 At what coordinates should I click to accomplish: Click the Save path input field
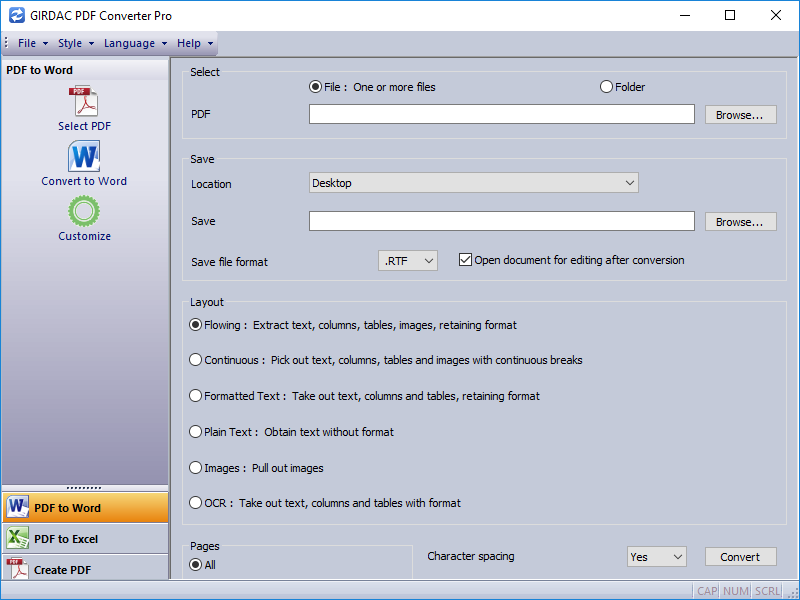coord(502,221)
